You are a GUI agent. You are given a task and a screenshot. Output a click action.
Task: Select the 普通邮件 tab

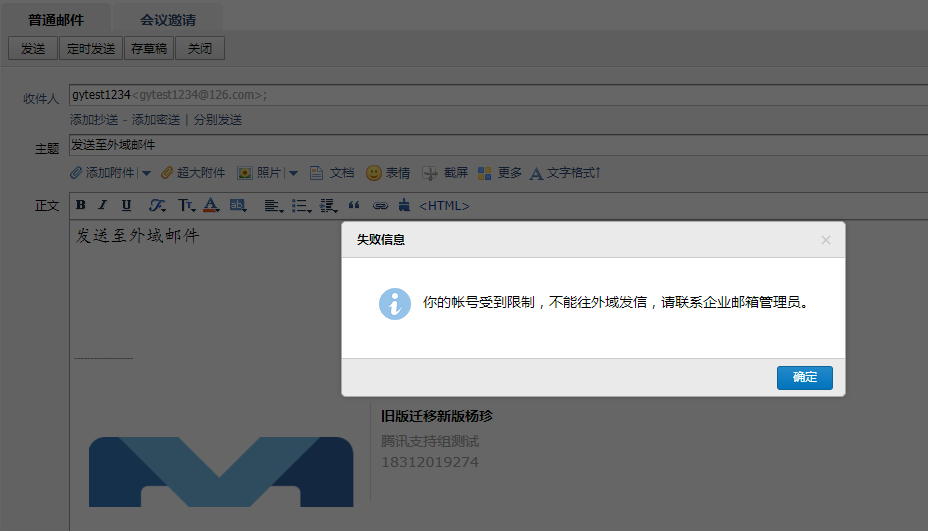56,19
